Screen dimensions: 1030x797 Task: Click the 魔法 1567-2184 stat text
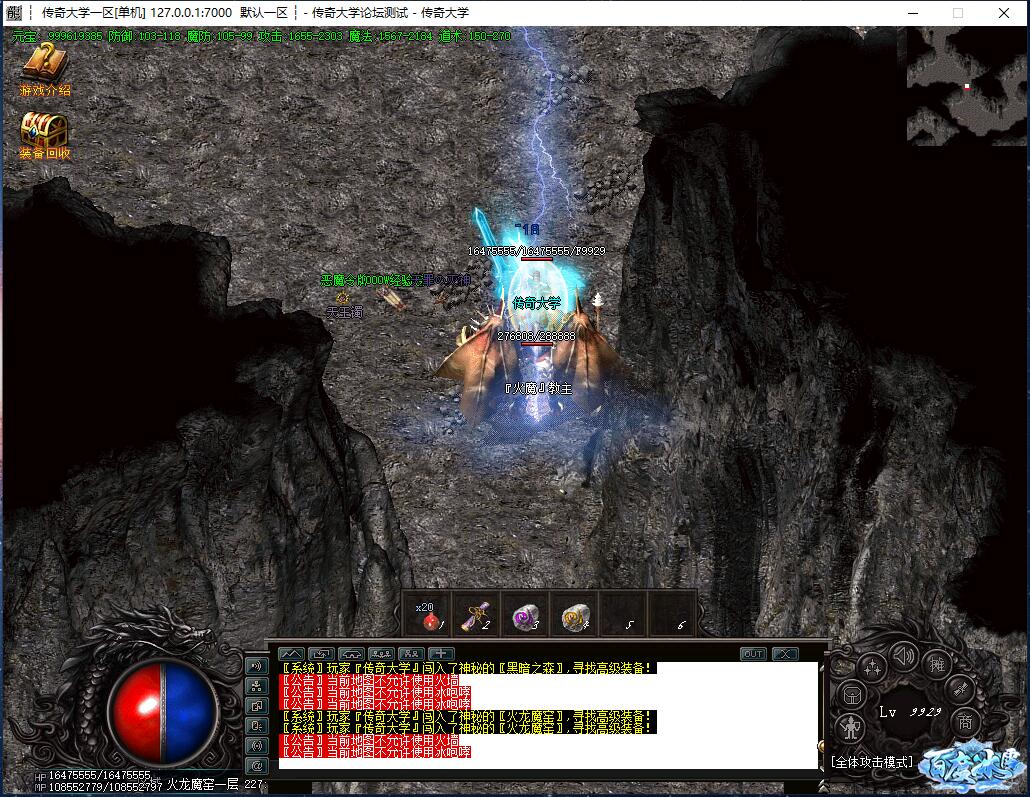pyautogui.click(x=391, y=35)
